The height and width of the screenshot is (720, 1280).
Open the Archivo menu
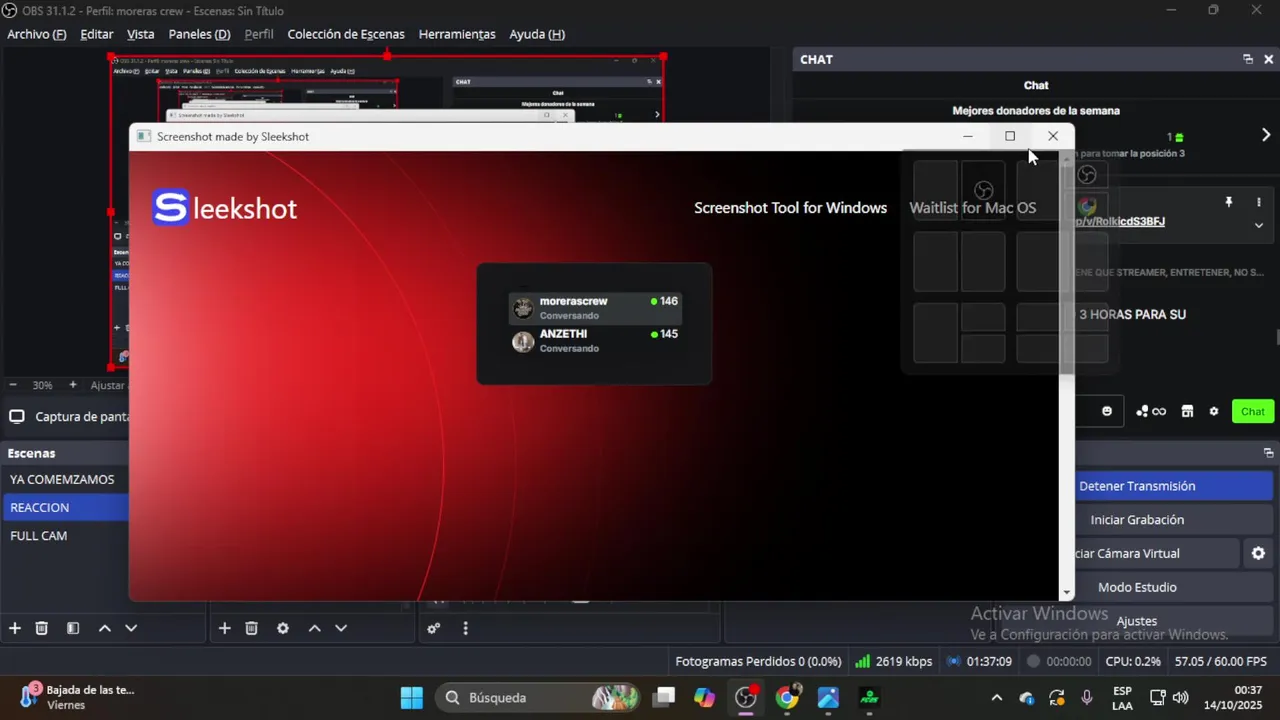click(36, 34)
